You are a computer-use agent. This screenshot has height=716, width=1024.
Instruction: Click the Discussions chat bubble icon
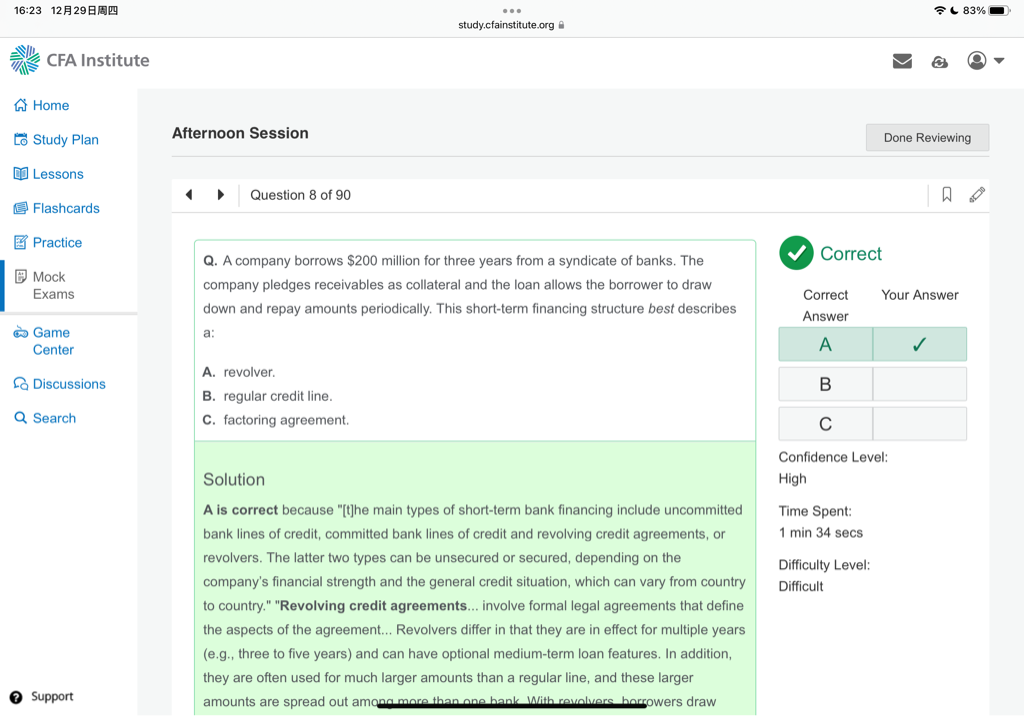point(21,383)
